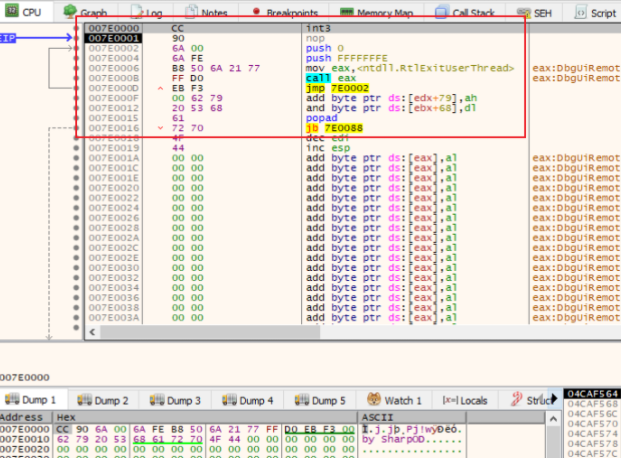The image size is (621, 458).
Task: Open the Locals tab
Action: (x=465, y=400)
